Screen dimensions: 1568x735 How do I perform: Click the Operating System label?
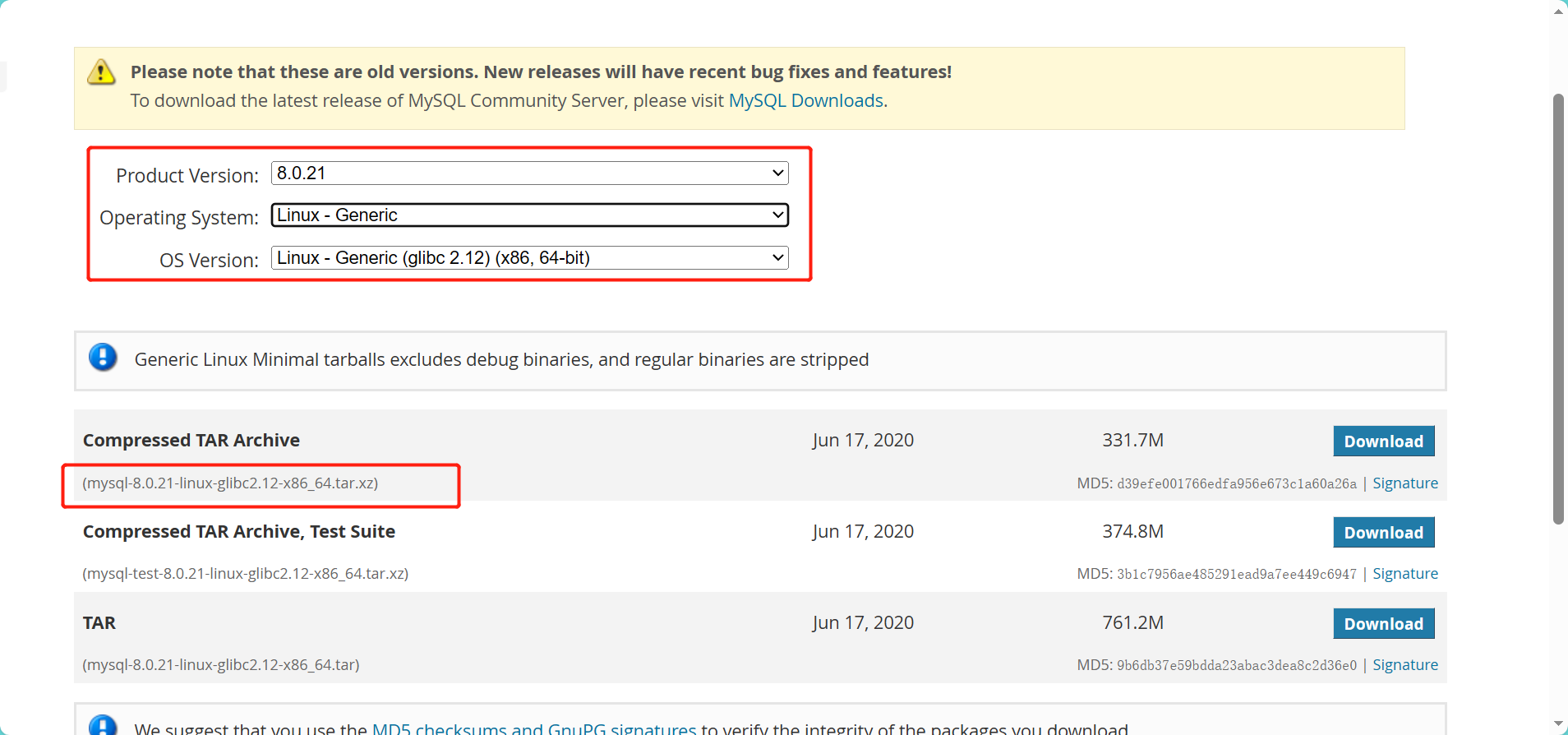pos(179,218)
